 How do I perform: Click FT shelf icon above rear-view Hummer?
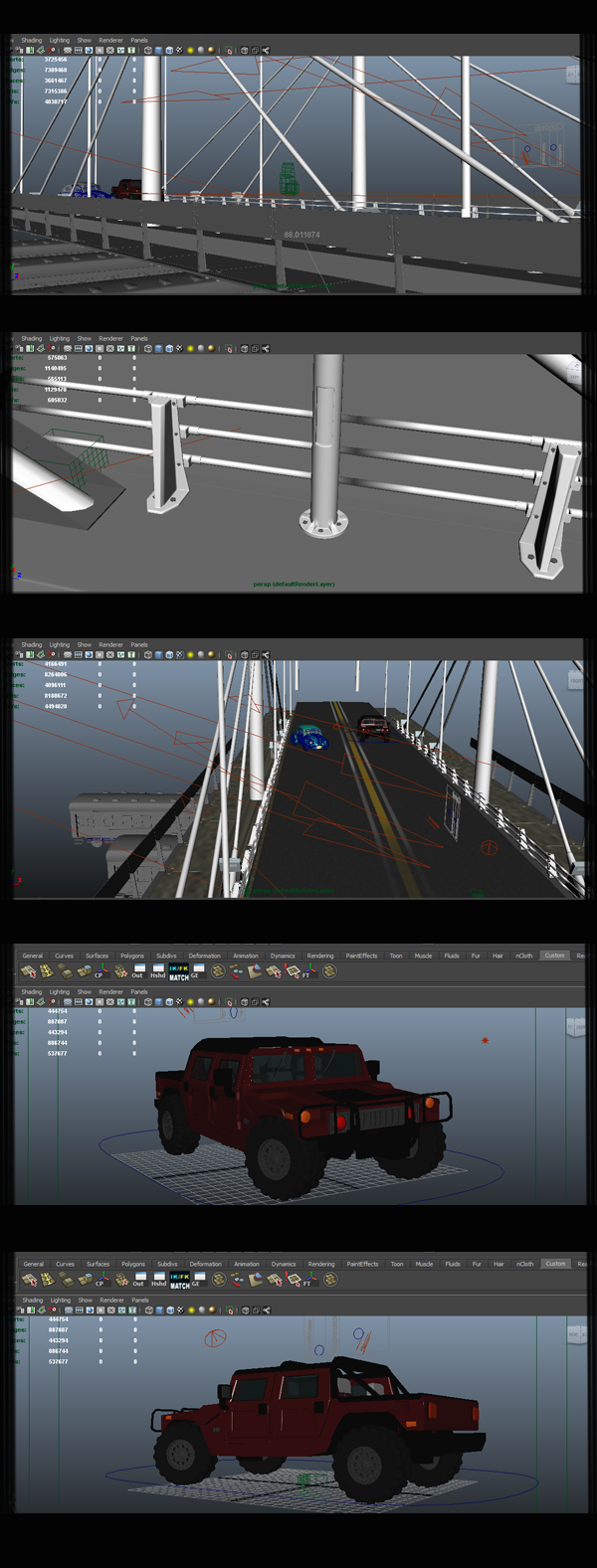click(x=306, y=1279)
